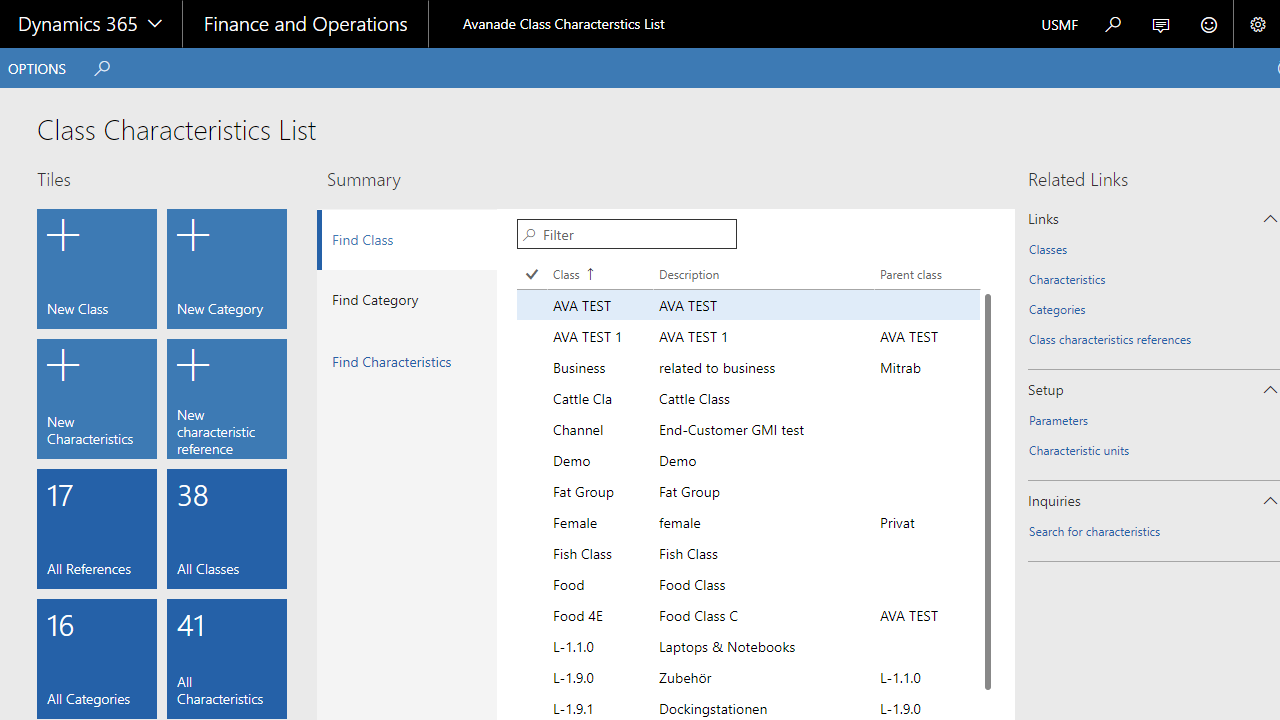Select the Find Class tab
1280x720 pixels.
coord(408,240)
